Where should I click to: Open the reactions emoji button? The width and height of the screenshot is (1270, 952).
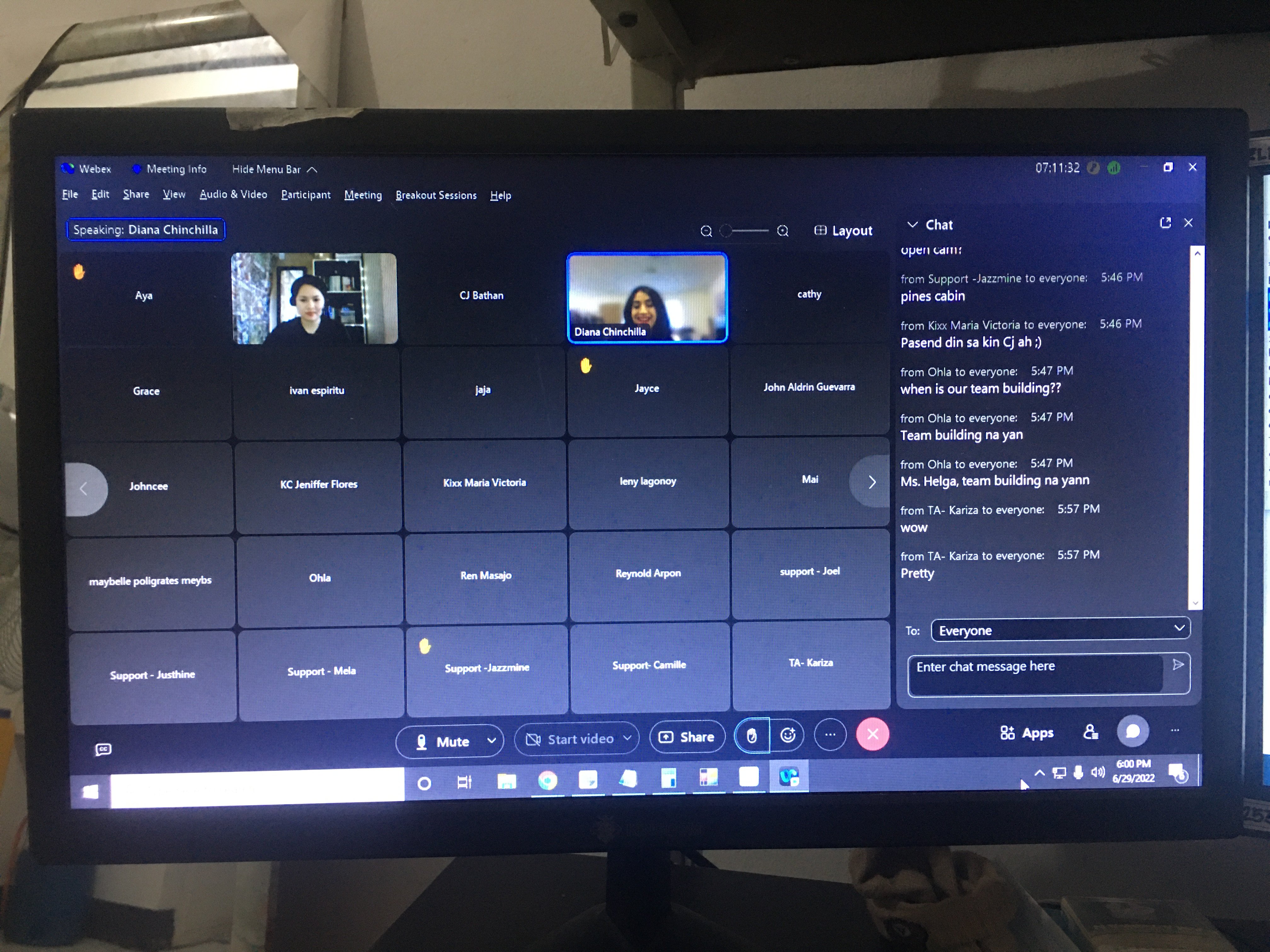click(788, 735)
